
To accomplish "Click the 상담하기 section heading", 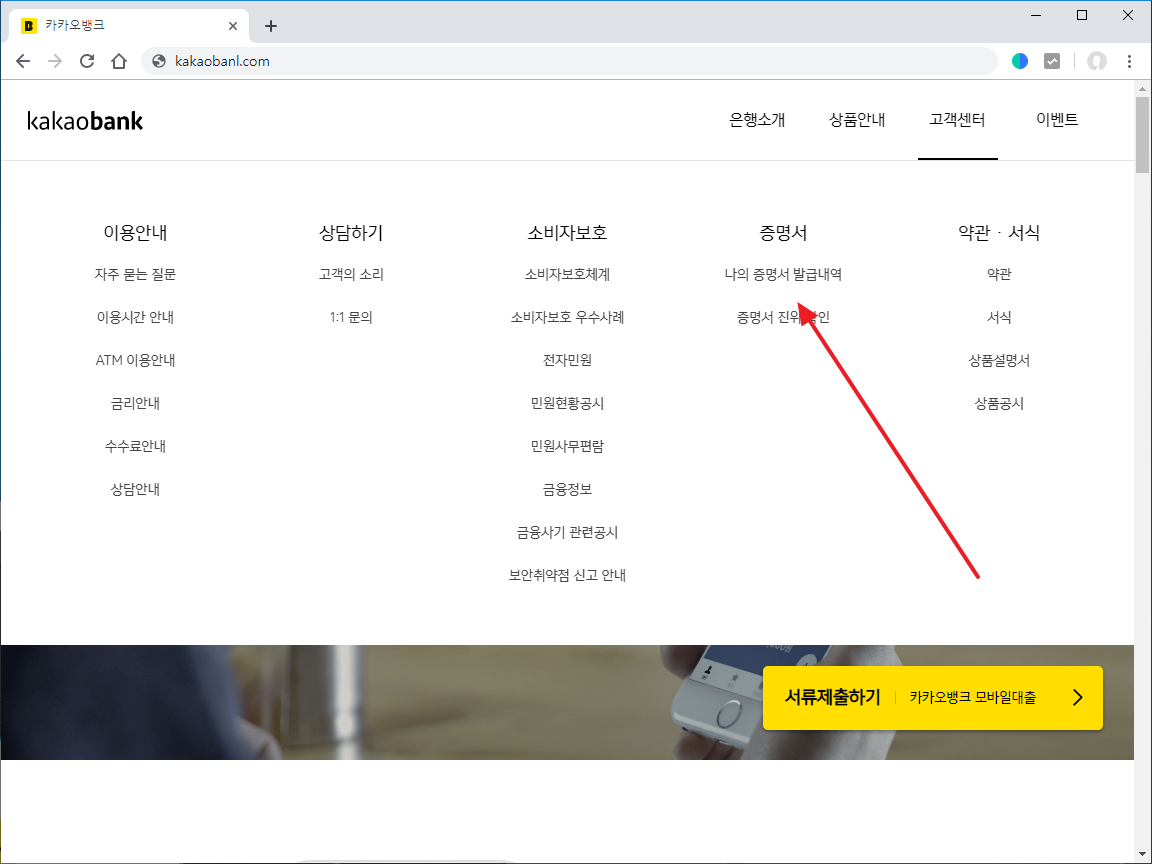I will 351,233.
